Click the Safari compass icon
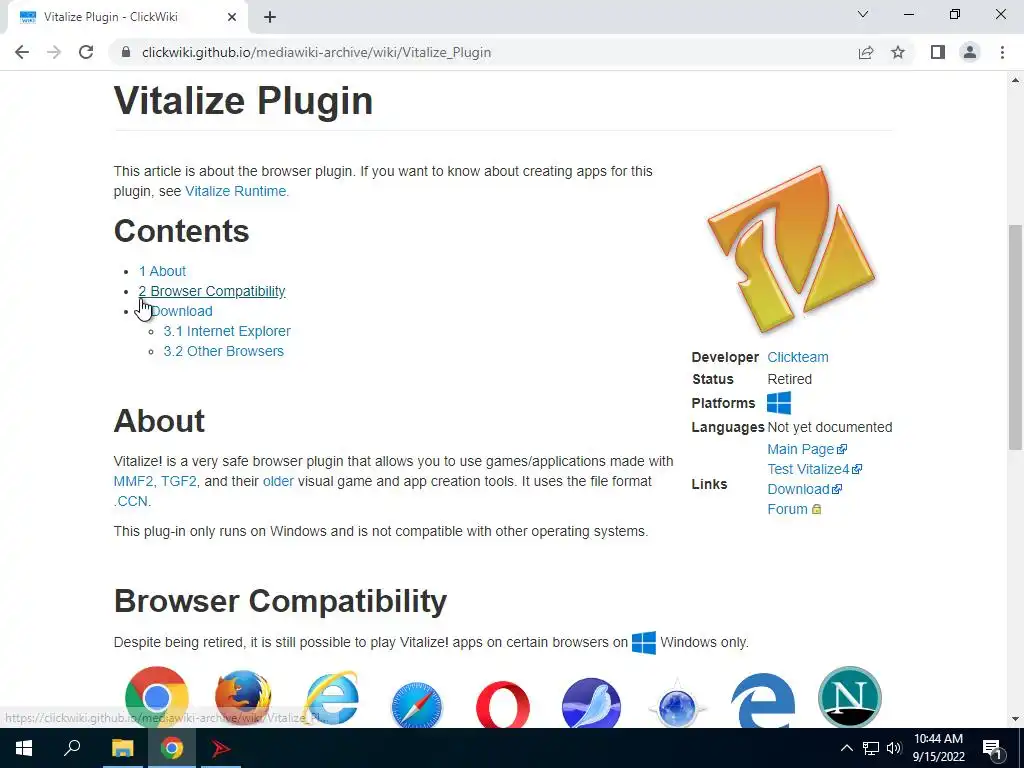1024x768 pixels. click(x=417, y=705)
